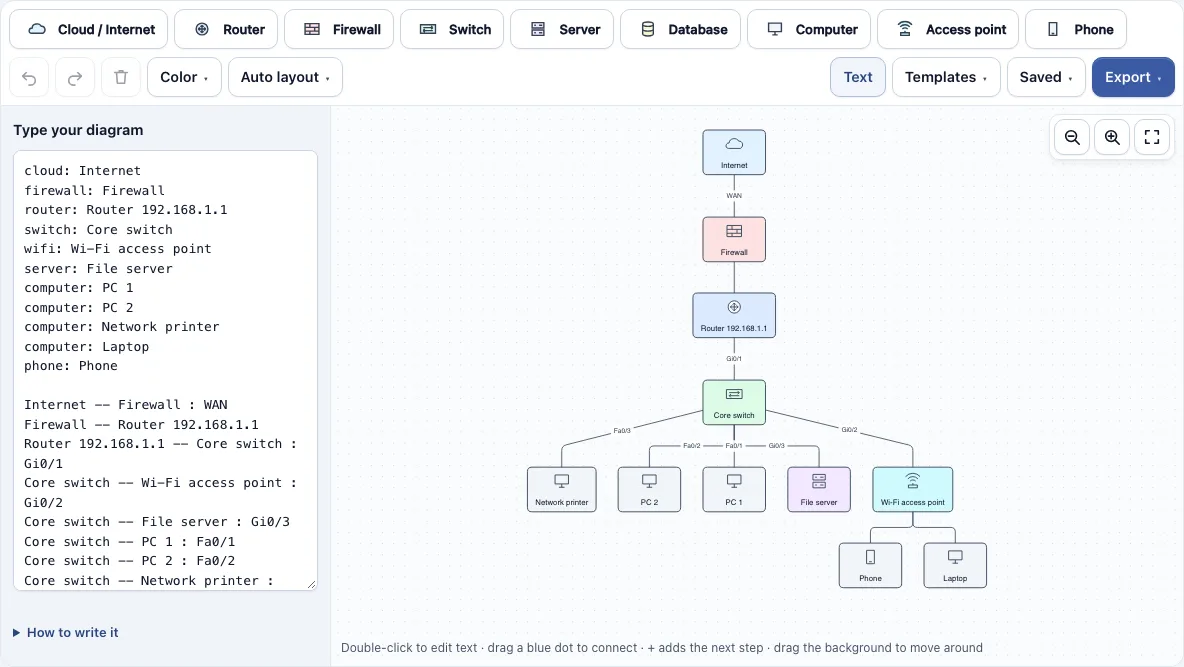Redo the last change
Viewport: 1184px width, 667px height.
[x=75, y=77]
